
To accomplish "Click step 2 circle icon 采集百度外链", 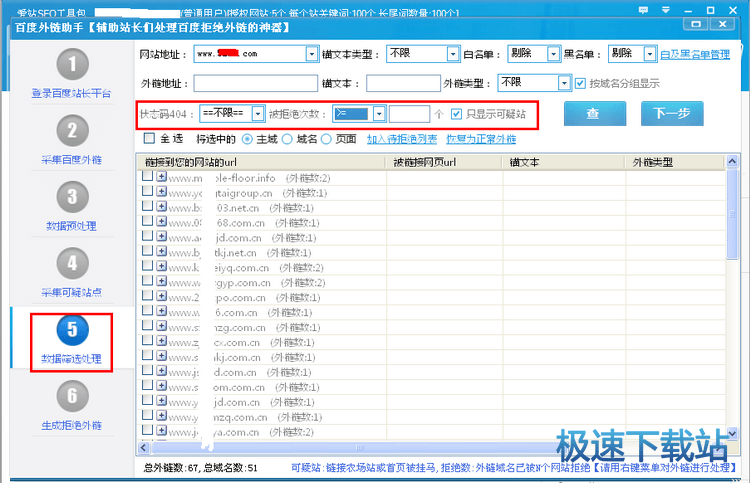I will click(72, 130).
